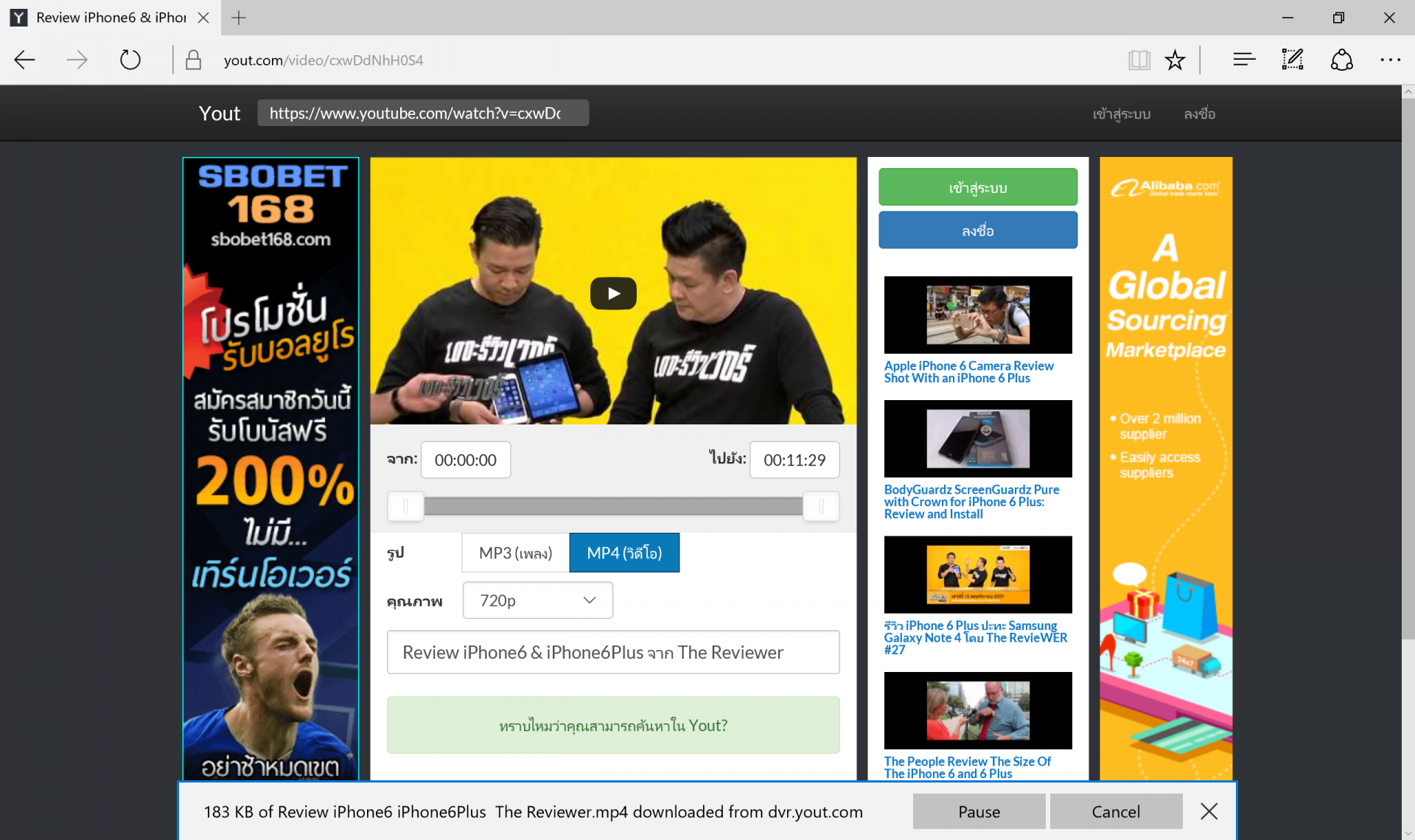Dismiss the download notification bar
Viewport: 1415px width, 840px height.
coord(1209,811)
